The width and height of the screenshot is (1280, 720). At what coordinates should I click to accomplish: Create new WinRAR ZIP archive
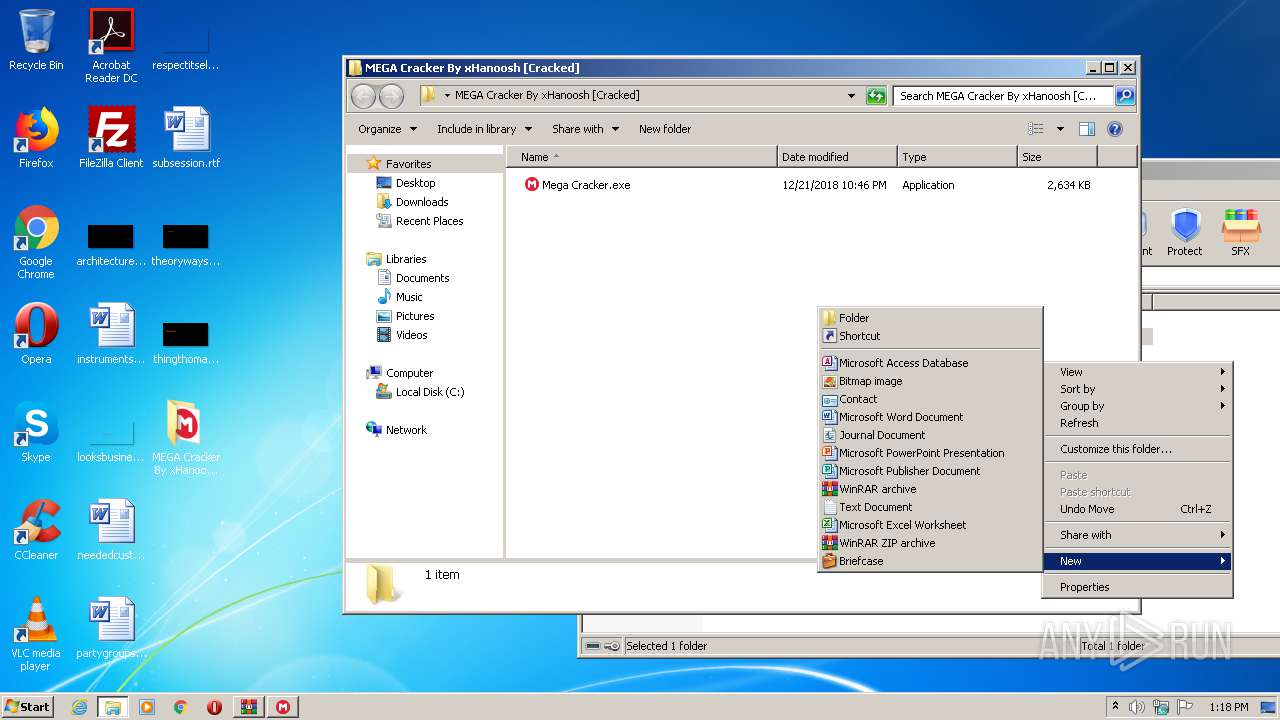click(930, 543)
